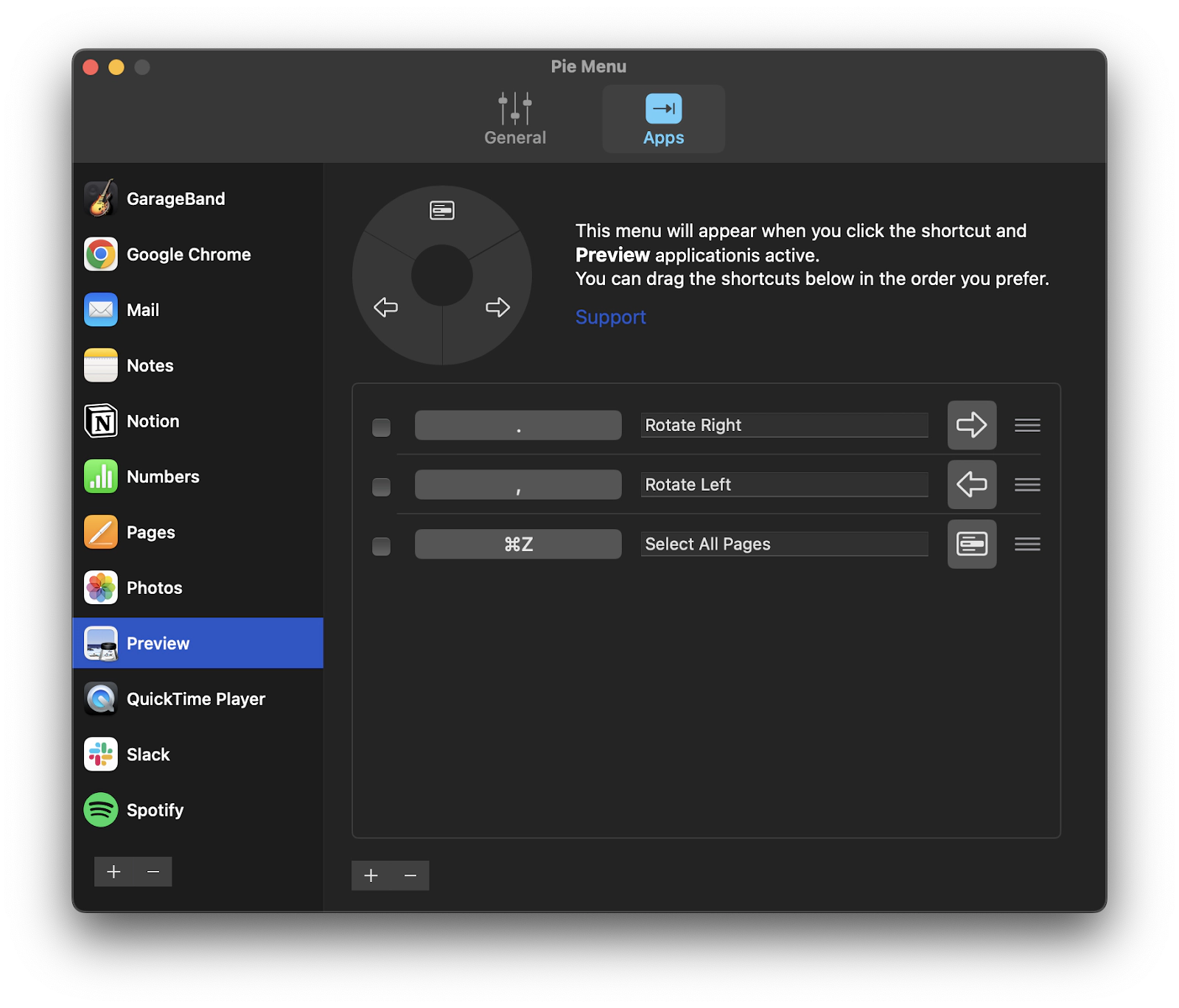Select the Preview app entry
This screenshot has width=1179, height=1008.
pyautogui.click(x=197, y=643)
